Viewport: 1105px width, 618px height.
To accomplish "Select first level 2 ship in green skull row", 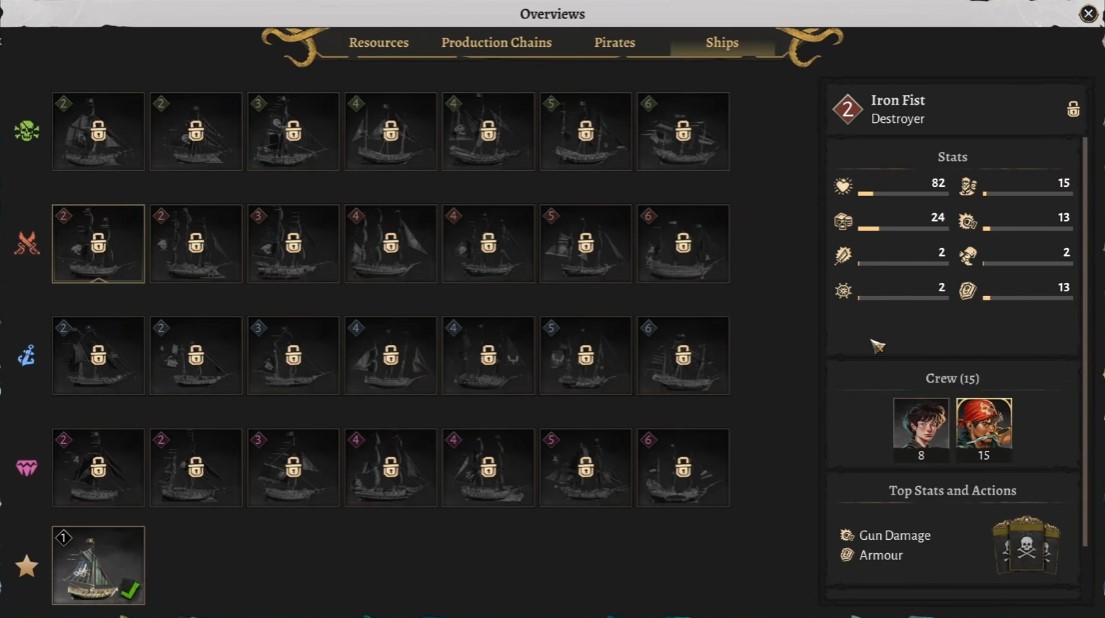I will (98, 131).
